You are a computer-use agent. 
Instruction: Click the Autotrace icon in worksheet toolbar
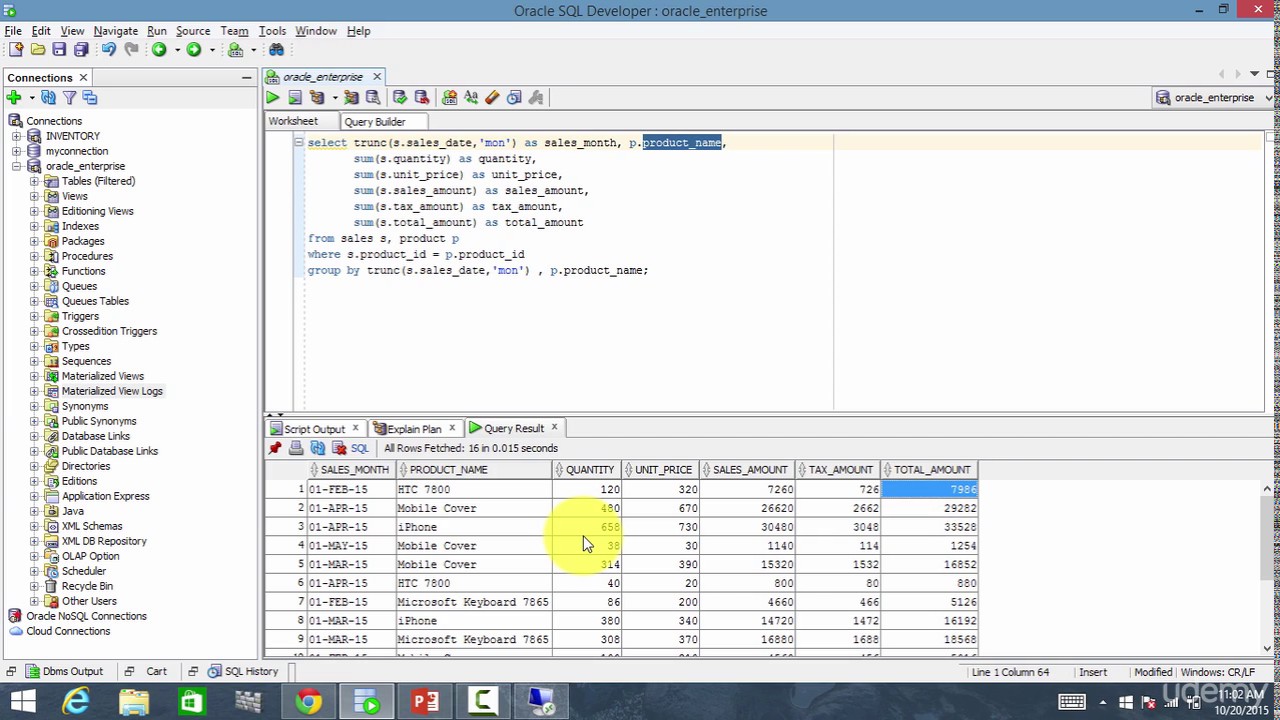(x=351, y=97)
